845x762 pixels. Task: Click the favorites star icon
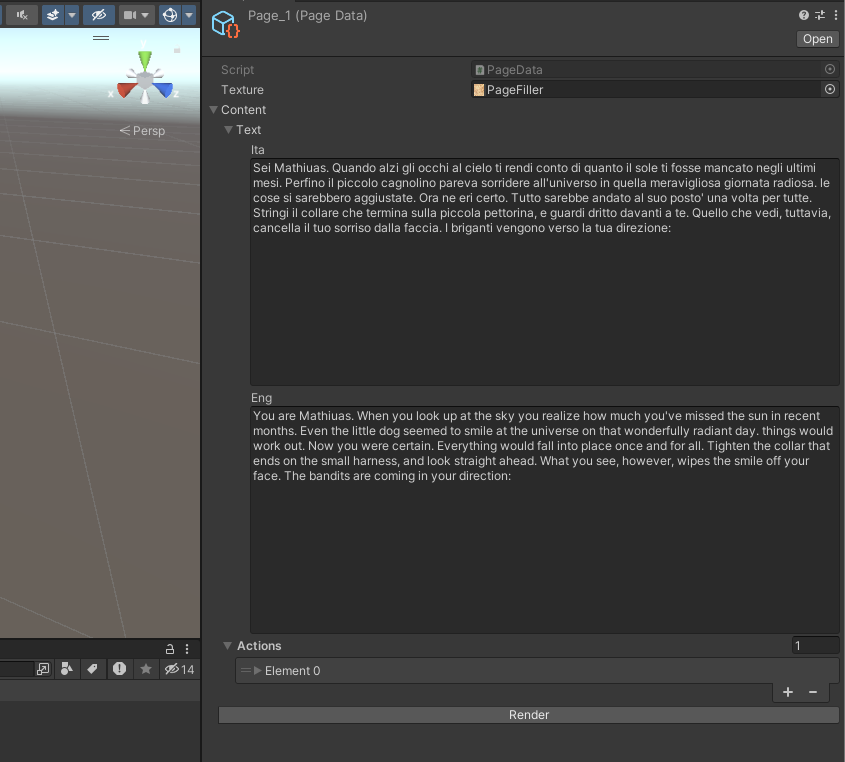tap(146, 669)
